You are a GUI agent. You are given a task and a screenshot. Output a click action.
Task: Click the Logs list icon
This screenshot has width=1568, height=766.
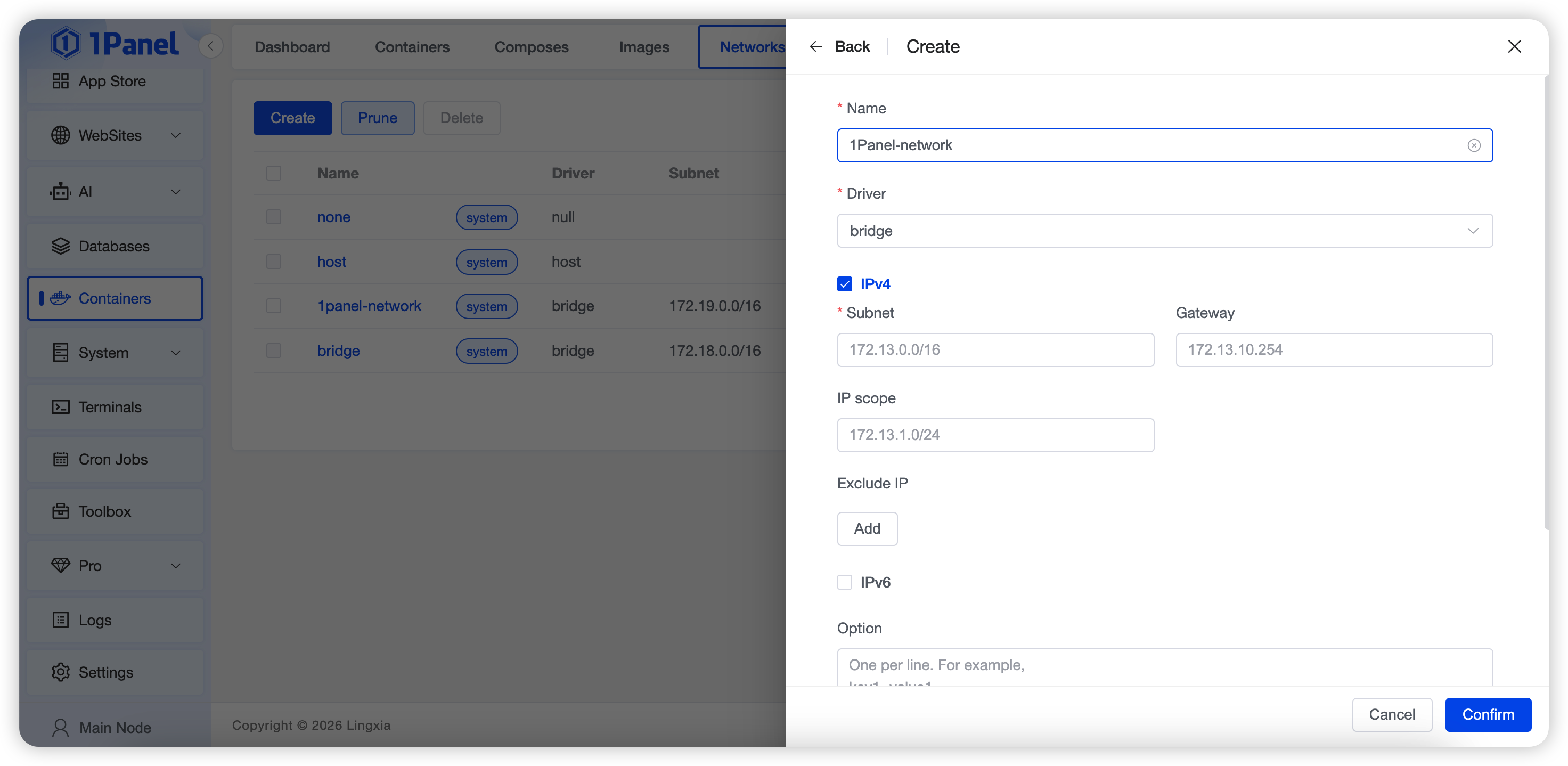(x=60, y=620)
